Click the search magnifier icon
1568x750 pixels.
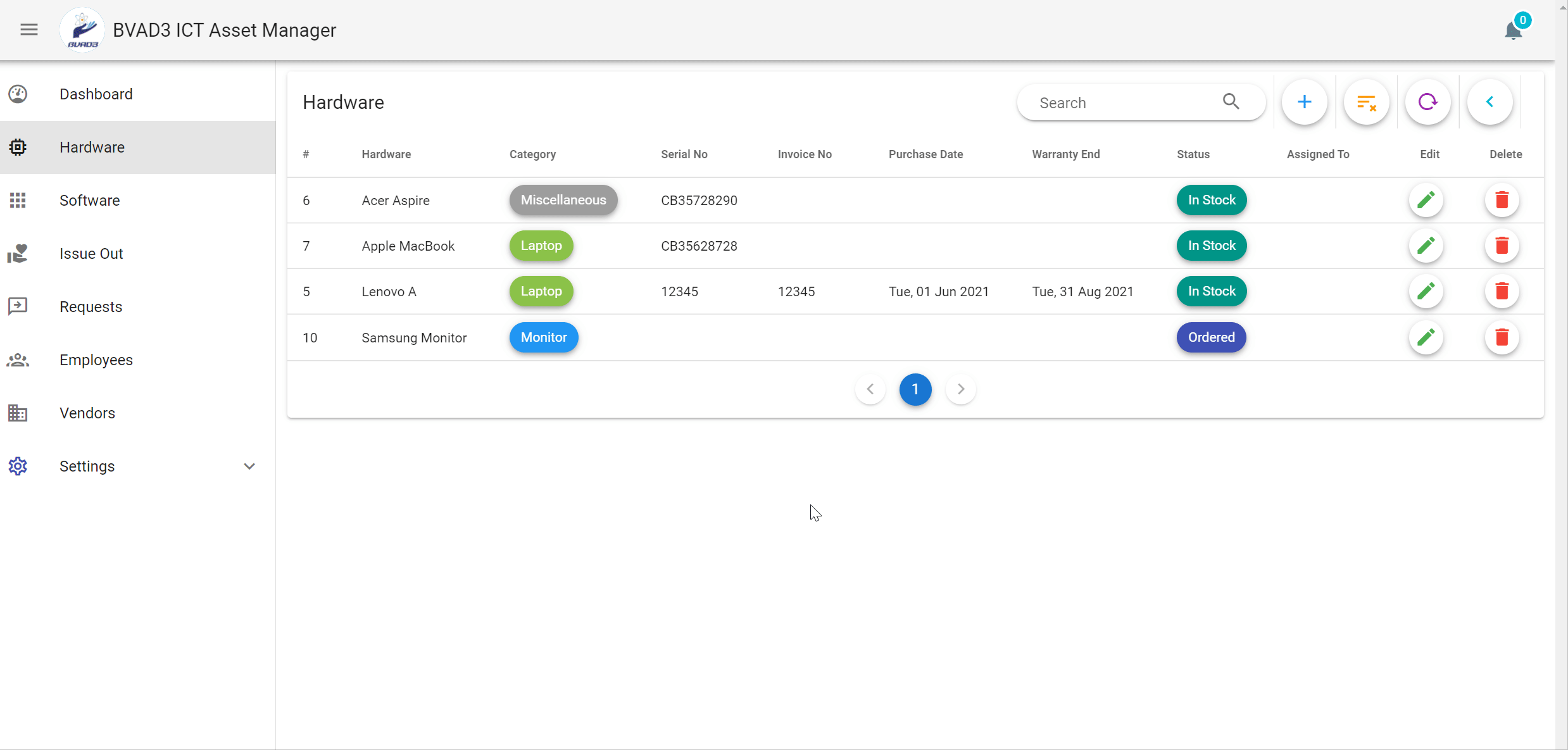[x=1231, y=102]
